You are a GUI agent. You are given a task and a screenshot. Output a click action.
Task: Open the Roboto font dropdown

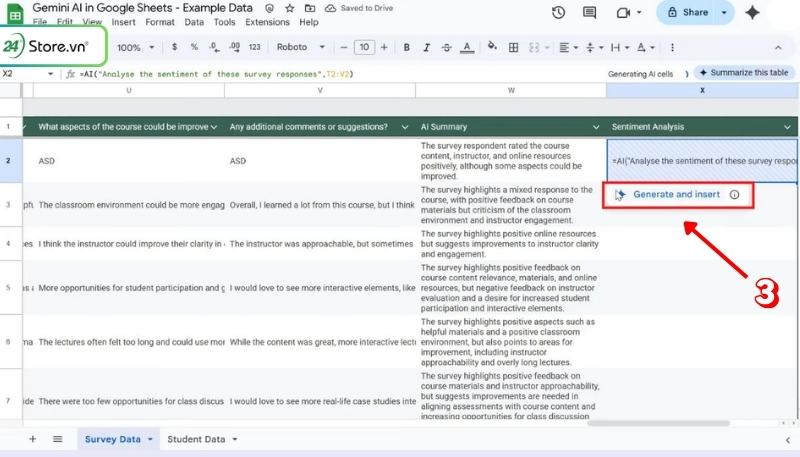301,47
